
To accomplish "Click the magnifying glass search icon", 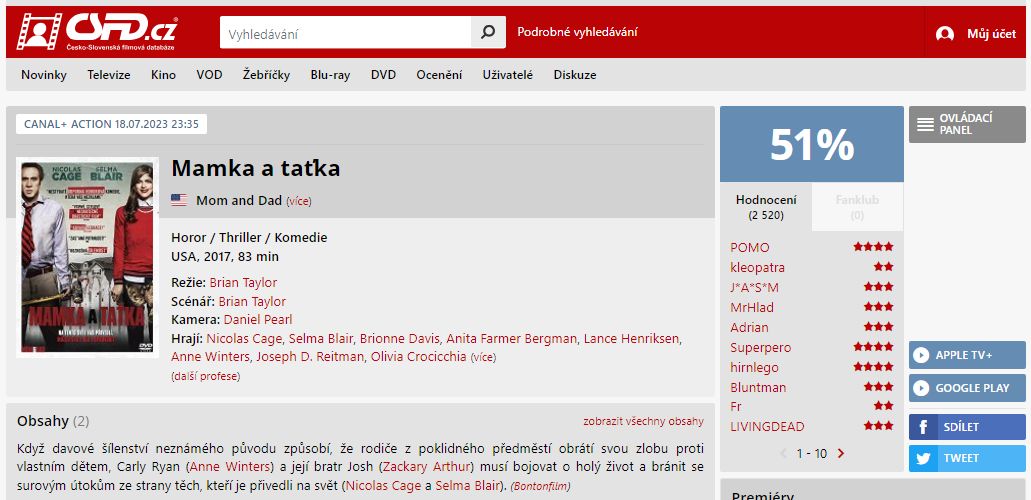I will pyautogui.click(x=488, y=32).
